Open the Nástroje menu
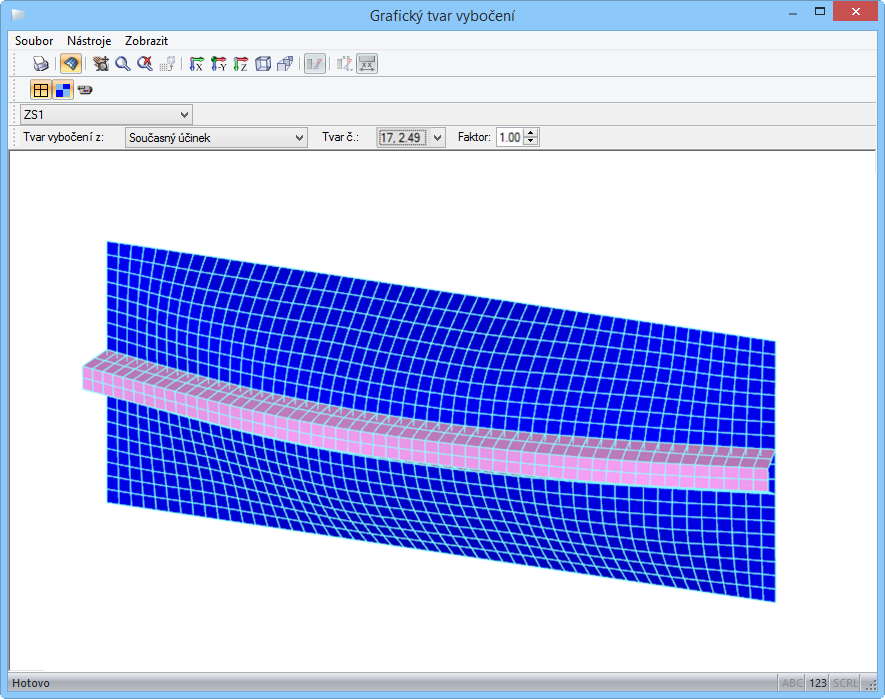Screen dimensions: 885x699 point(89,41)
